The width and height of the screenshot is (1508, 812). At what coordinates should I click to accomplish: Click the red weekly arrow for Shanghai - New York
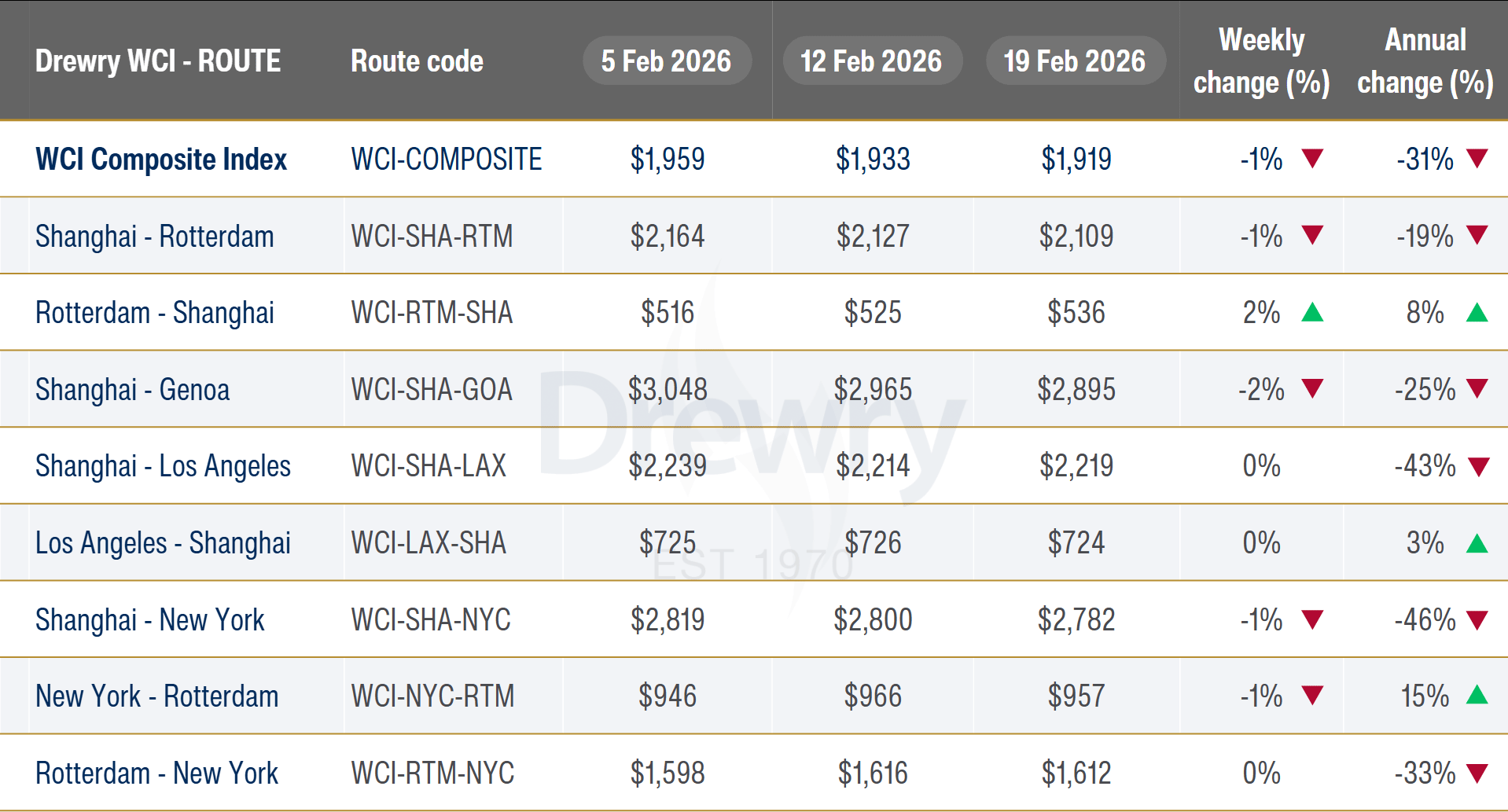[1312, 620]
